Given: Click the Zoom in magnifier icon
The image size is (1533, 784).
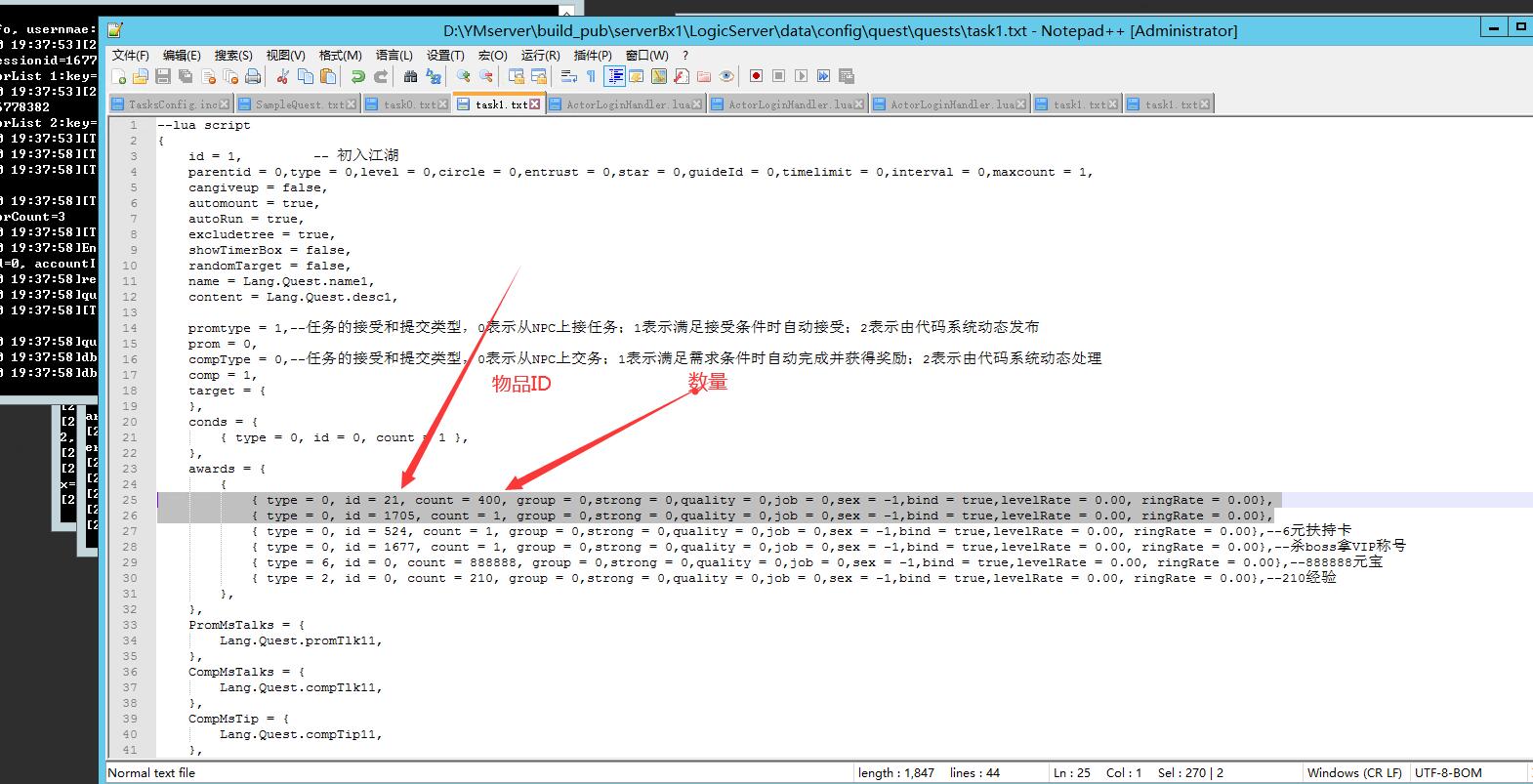Looking at the screenshot, I should 463,76.
